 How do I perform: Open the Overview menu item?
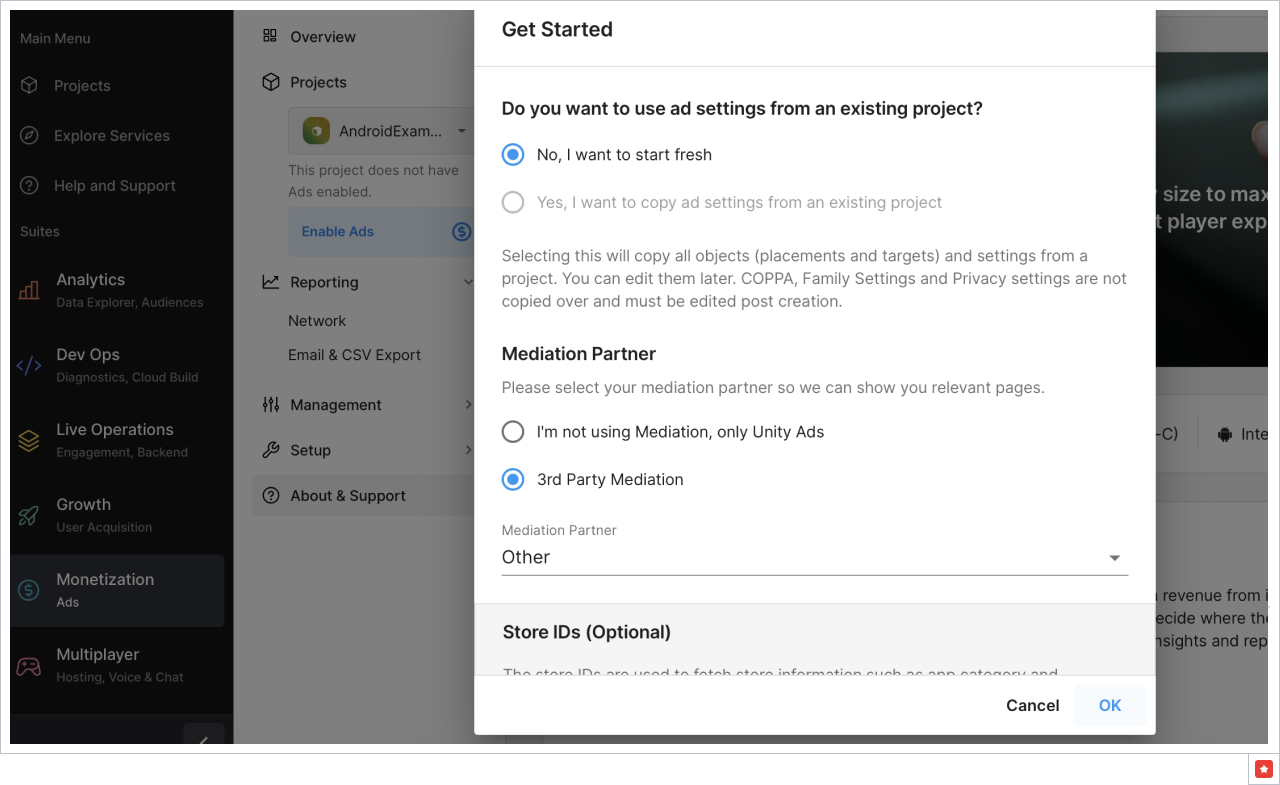tap(322, 37)
